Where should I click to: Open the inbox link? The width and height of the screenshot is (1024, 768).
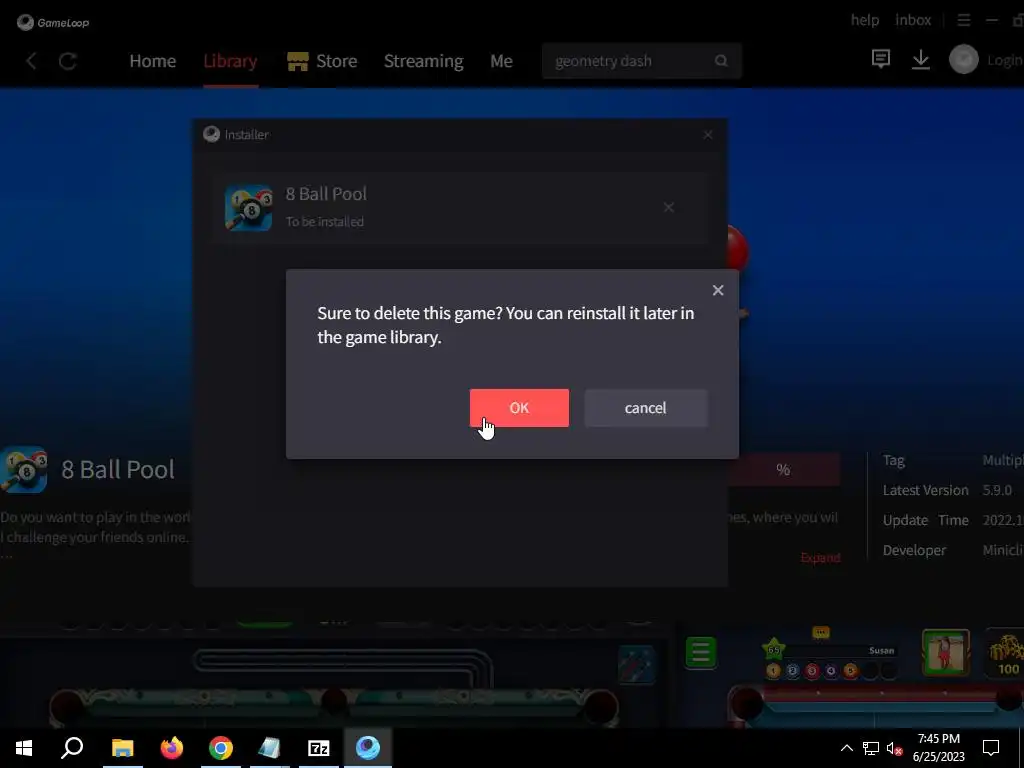[x=913, y=20]
